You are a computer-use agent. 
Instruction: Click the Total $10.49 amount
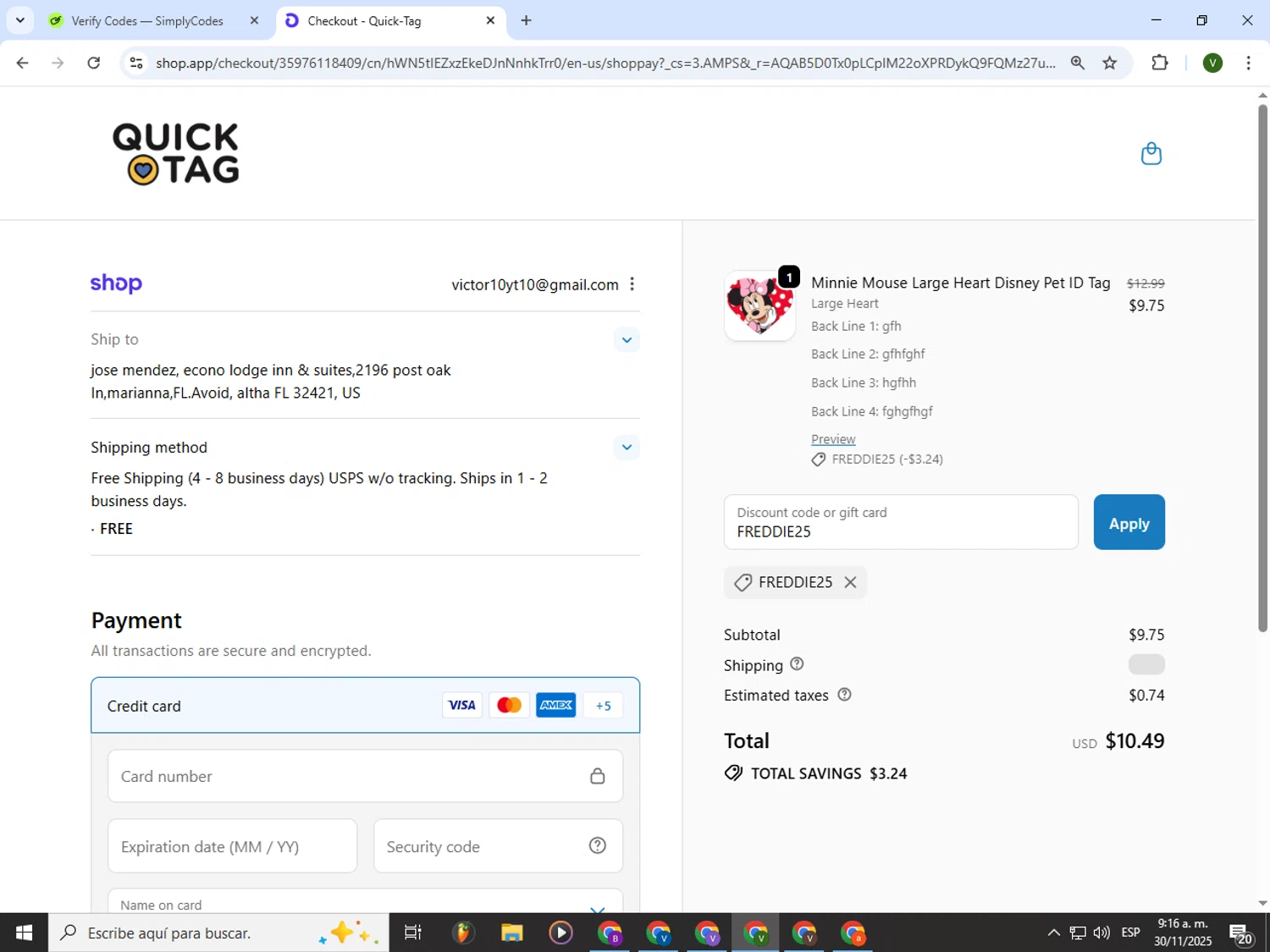click(x=1135, y=740)
